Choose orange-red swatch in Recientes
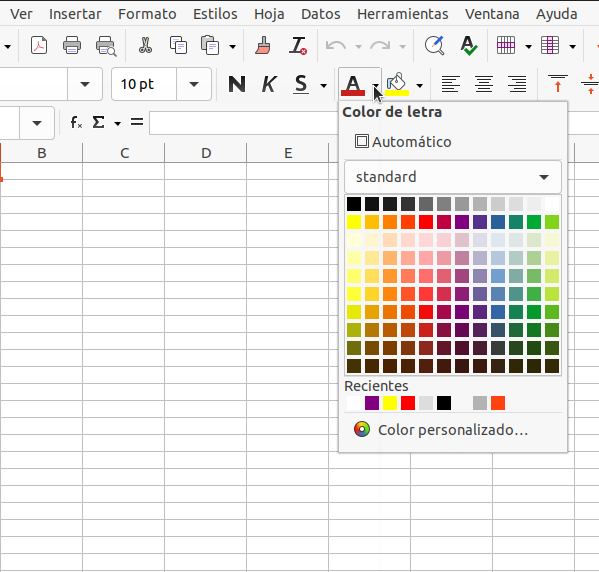The height and width of the screenshot is (572, 599). [x=498, y=403]
